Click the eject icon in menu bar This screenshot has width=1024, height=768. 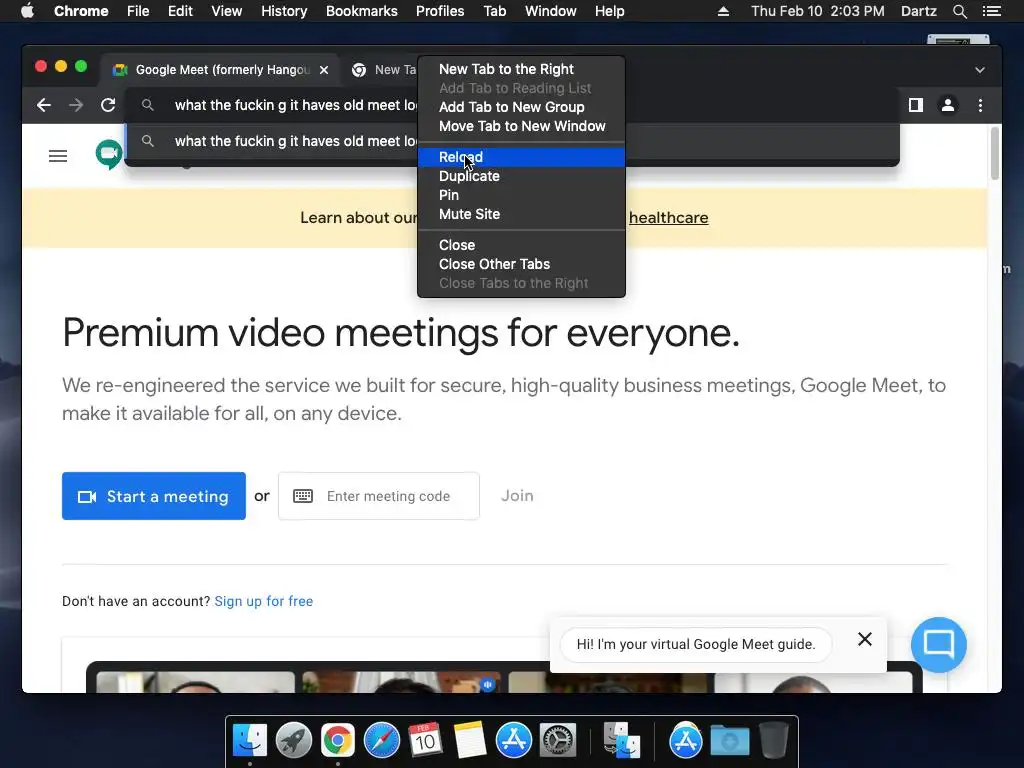tap(723, 11)
